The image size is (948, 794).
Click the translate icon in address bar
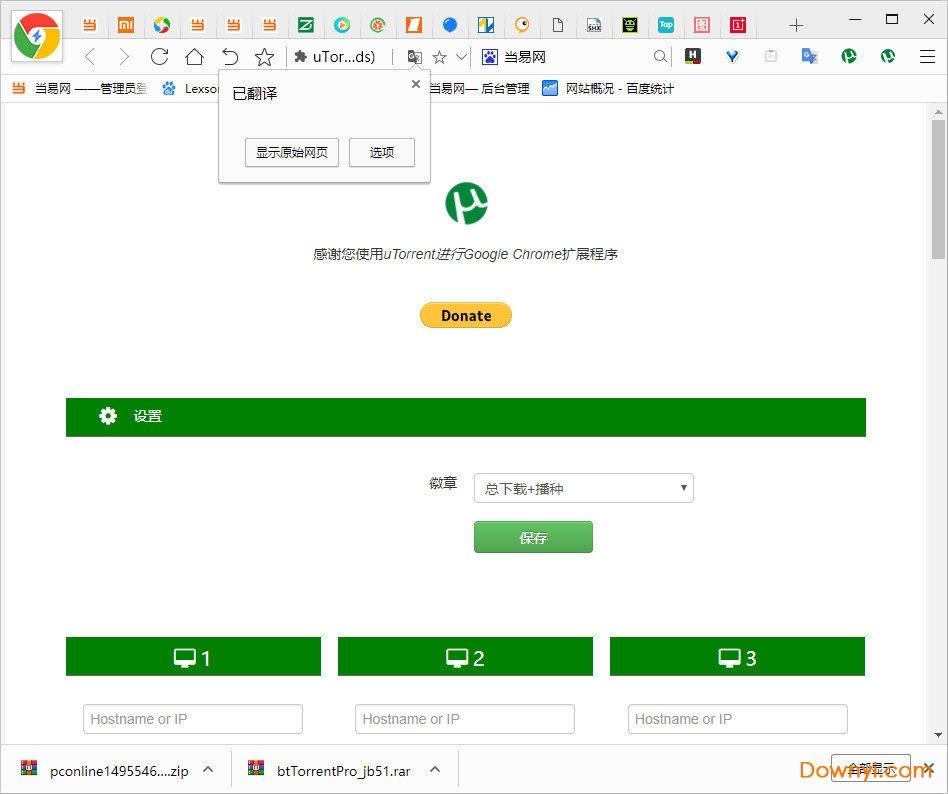(414, 57)
